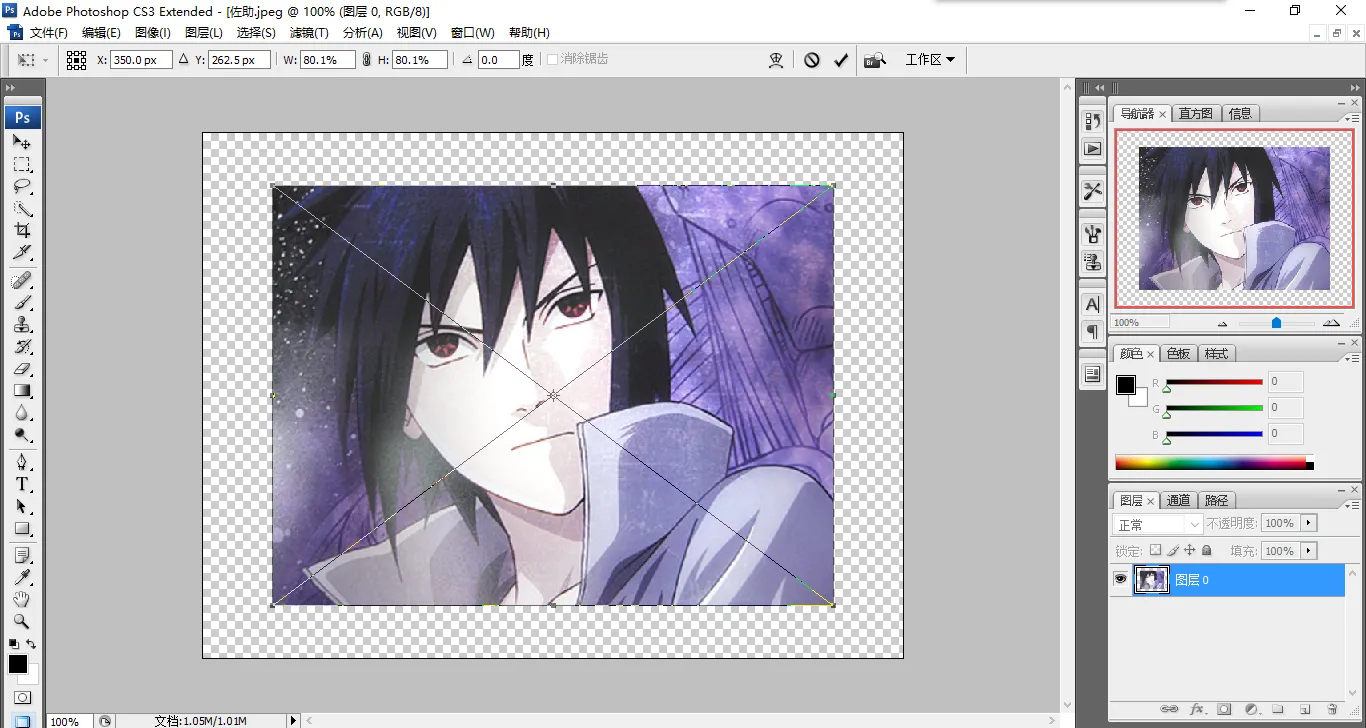This screenshot has width=1366, height=728.
Task: Toggle lock all padlock in Layers panel
Action: tap(1207, 550)
